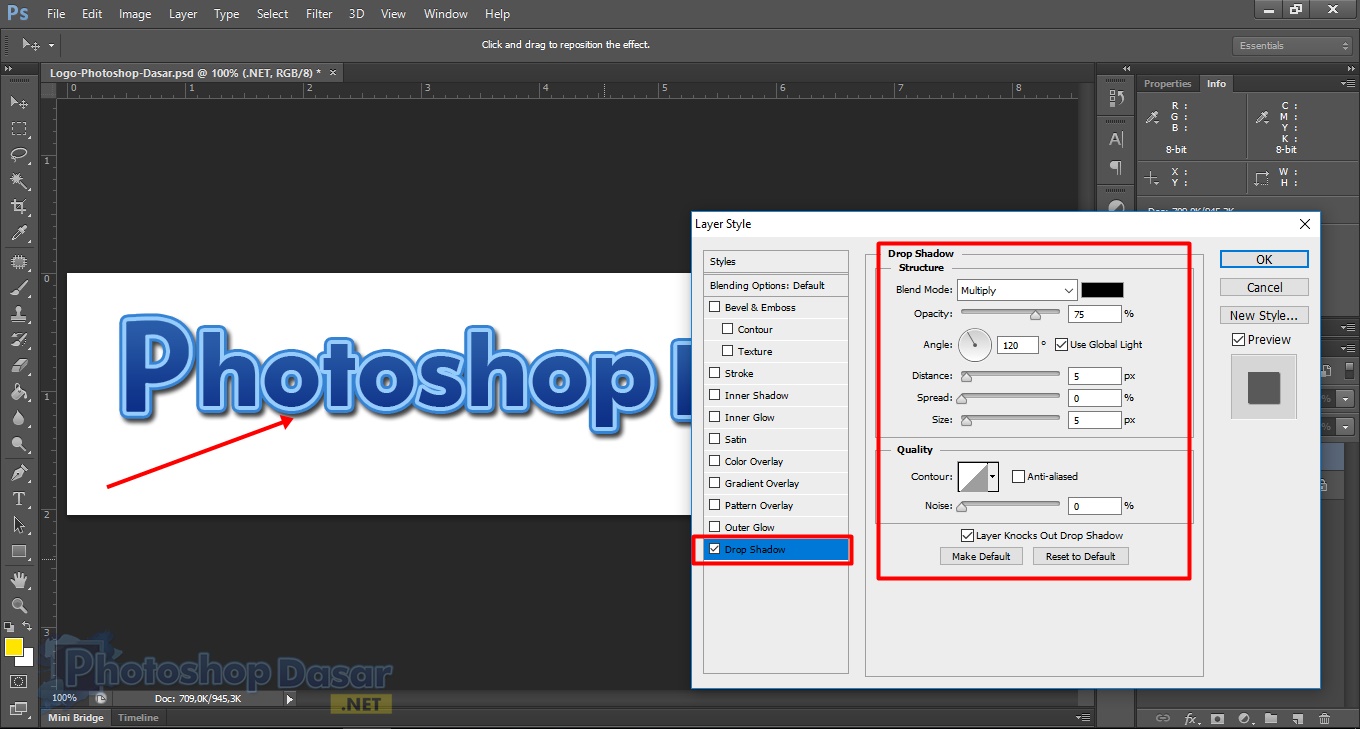Screen dimensions: 1360x729
Task: Enable the Anti-aliased checkbox
Action: (1018, 477)
